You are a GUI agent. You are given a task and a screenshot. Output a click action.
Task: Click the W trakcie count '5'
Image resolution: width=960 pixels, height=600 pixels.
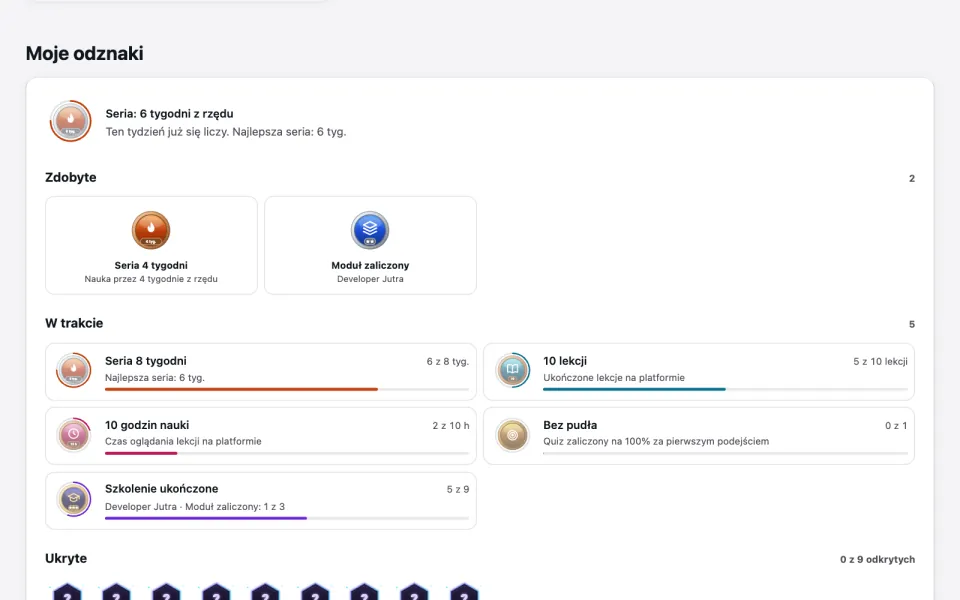pos(912,324)
